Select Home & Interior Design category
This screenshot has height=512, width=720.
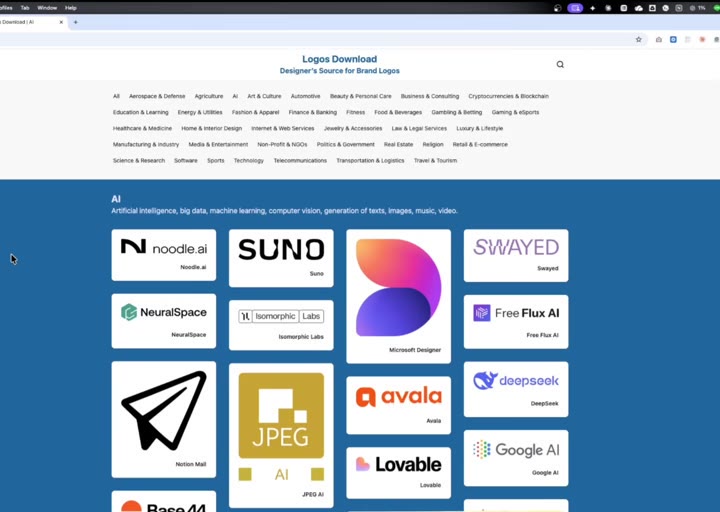click(211, 129)
